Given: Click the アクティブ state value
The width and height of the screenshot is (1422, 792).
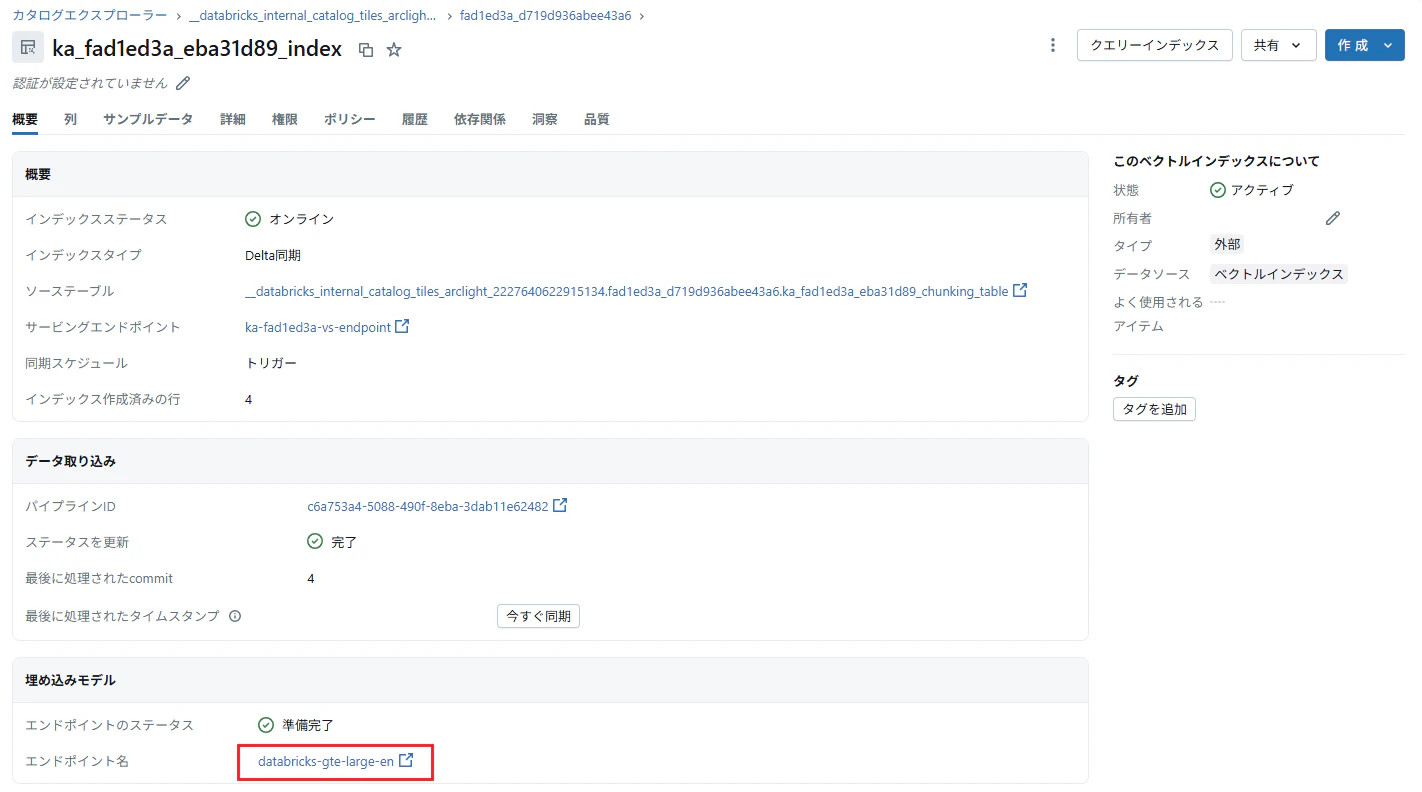Looking at the screenshot, I should (1262, 190).
